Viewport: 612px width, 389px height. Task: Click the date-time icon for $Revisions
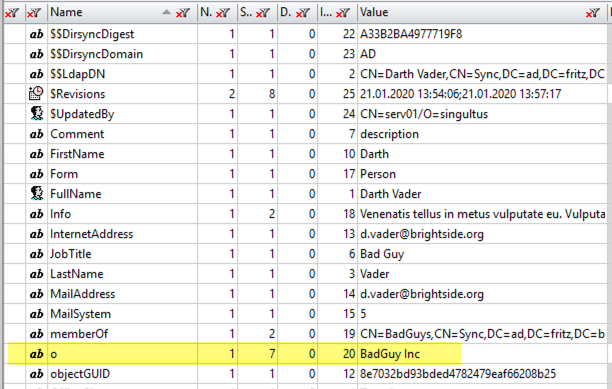click(36, 93)
